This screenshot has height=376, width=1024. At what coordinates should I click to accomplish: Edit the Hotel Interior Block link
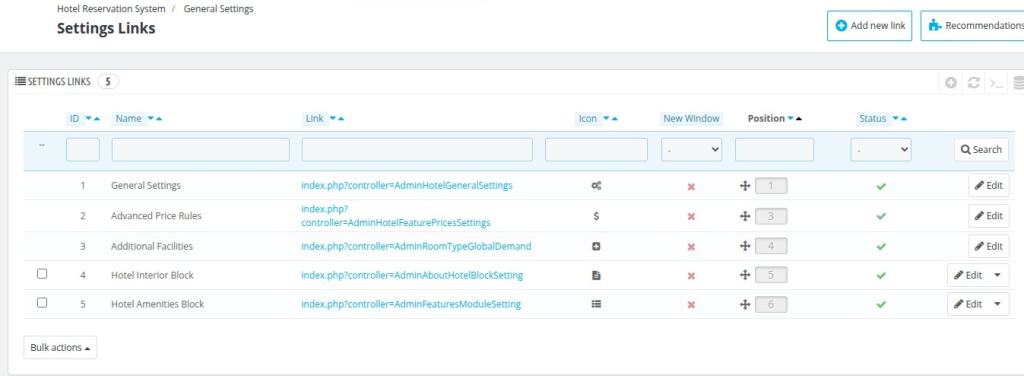967,275
